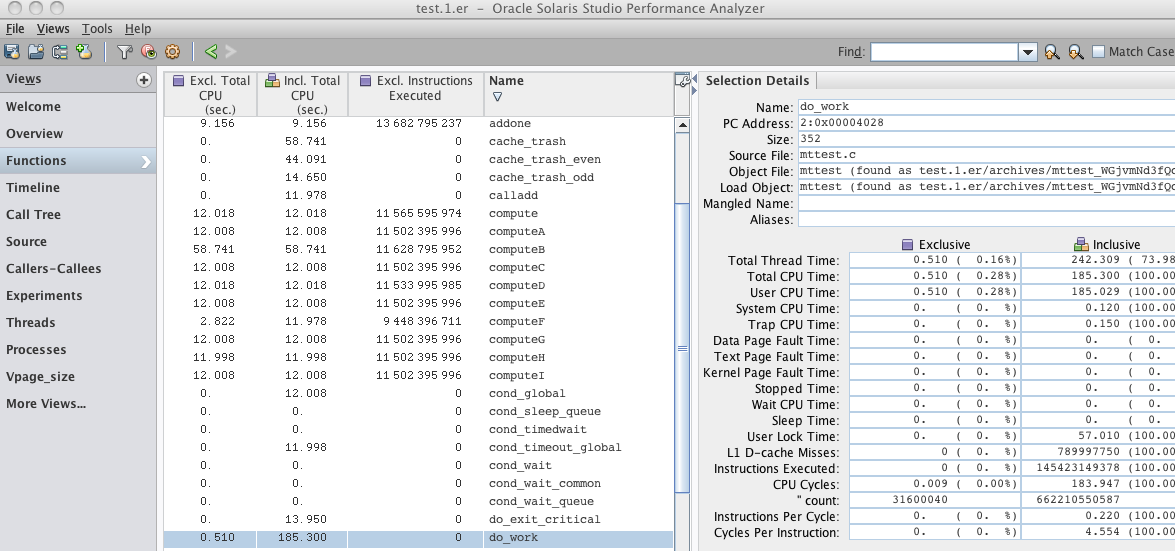Viewport: 1175px width, 551px height.
Task: Select the do_exit_critical row
Action: [418, 519]
